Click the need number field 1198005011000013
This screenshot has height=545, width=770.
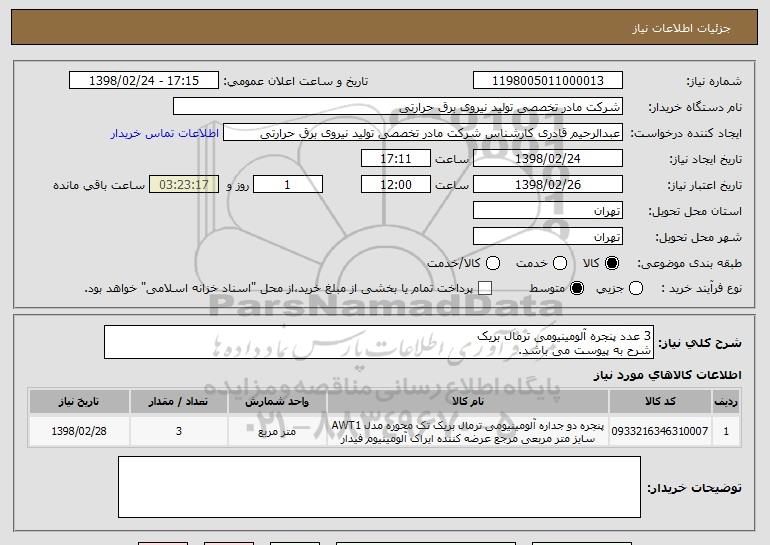pos(548,81)
